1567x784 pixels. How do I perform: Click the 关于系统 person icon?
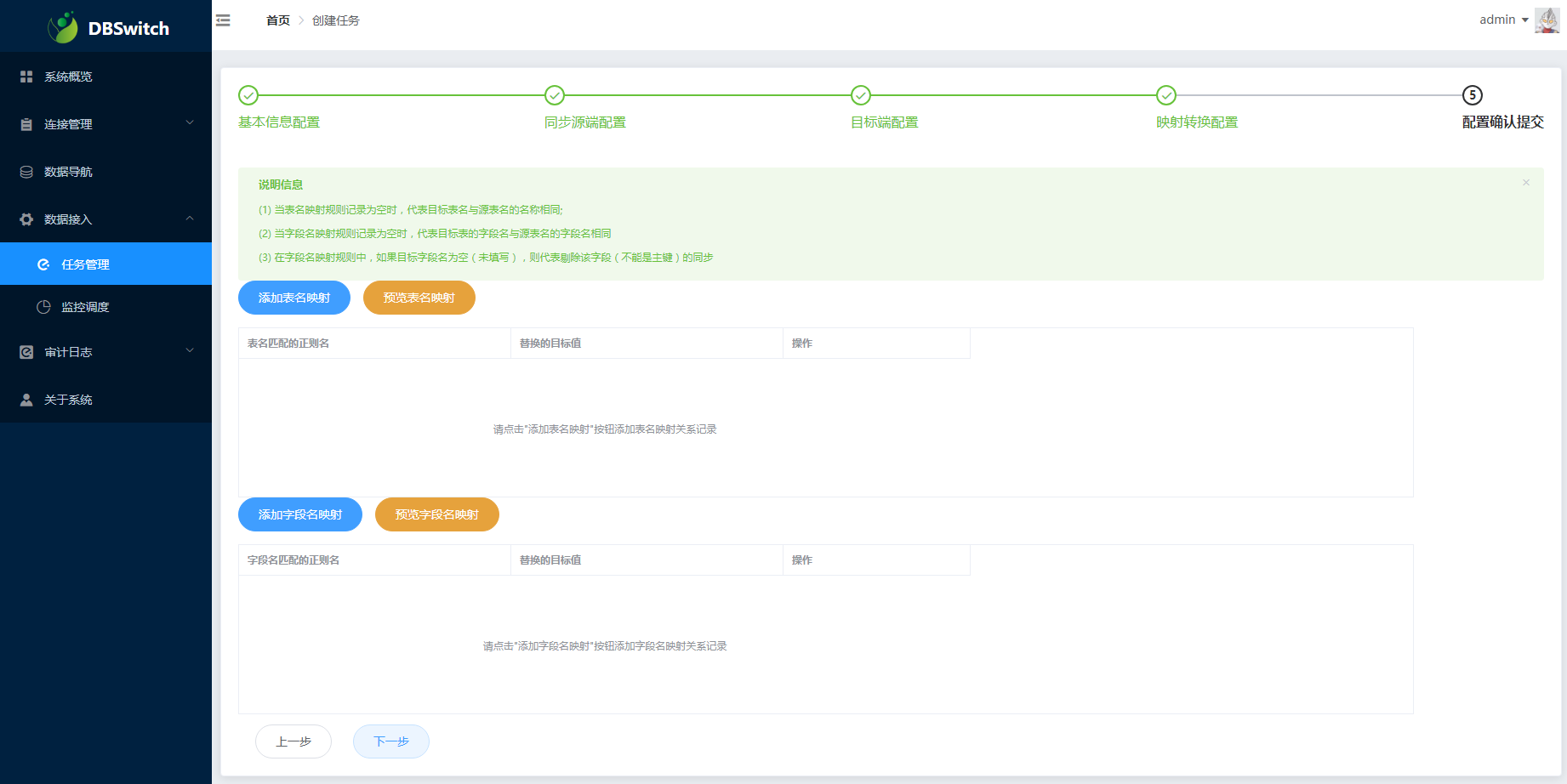click(x=26, y=400)
